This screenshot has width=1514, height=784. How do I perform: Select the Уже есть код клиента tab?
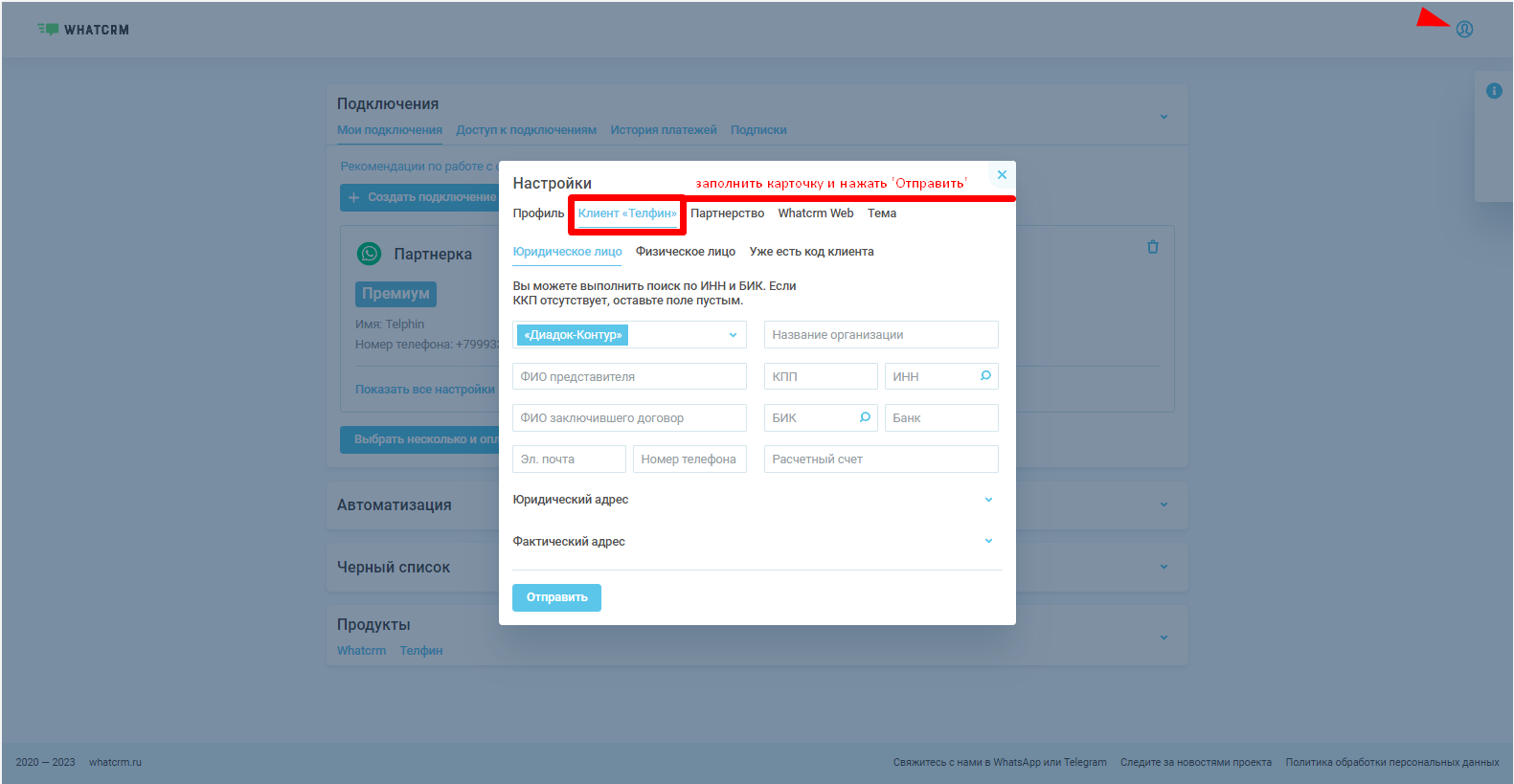[x=811, y=252]
